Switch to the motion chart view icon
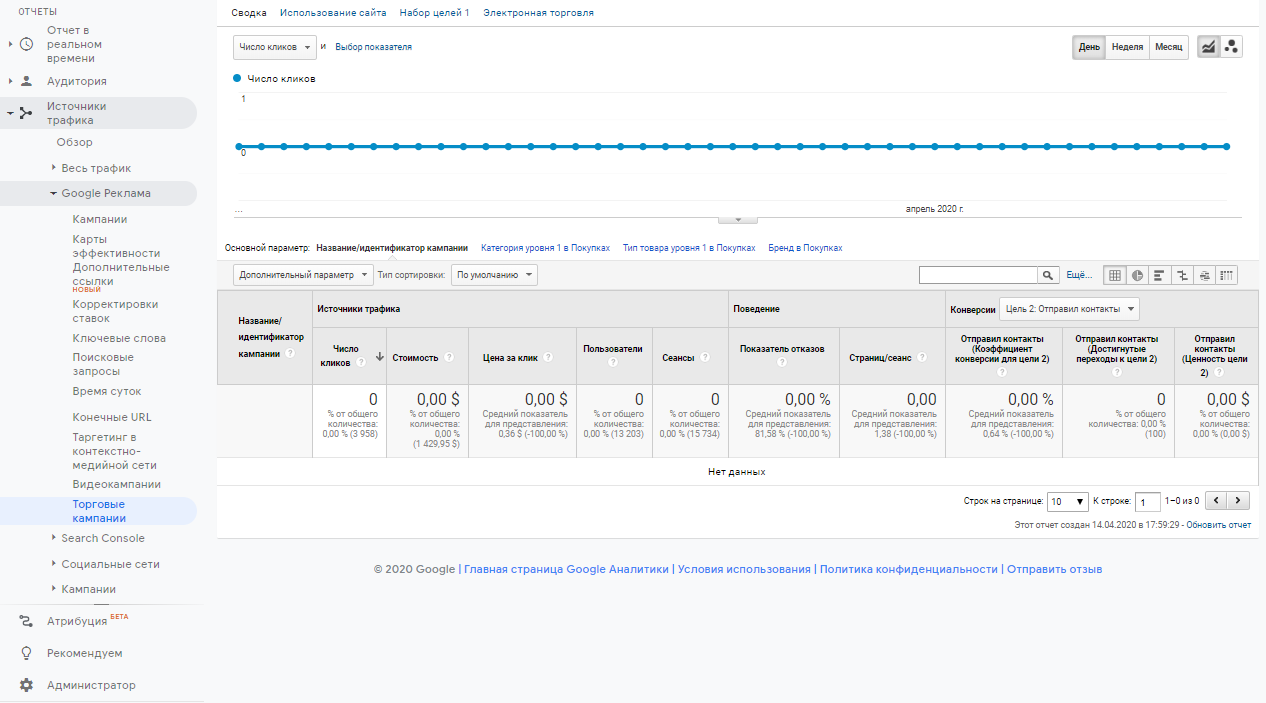1266x703 pixels. pos(1231,47)
